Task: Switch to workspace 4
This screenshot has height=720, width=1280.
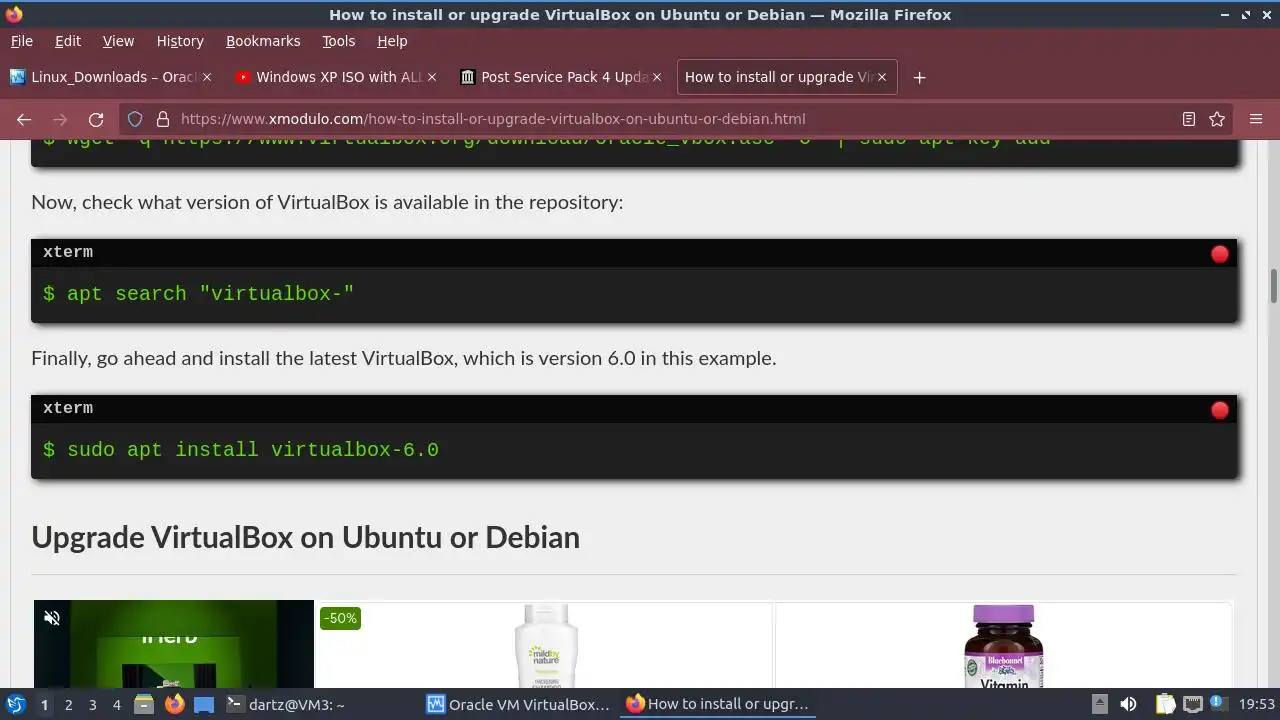Action: pyautogui.click(x=116, y=705)
